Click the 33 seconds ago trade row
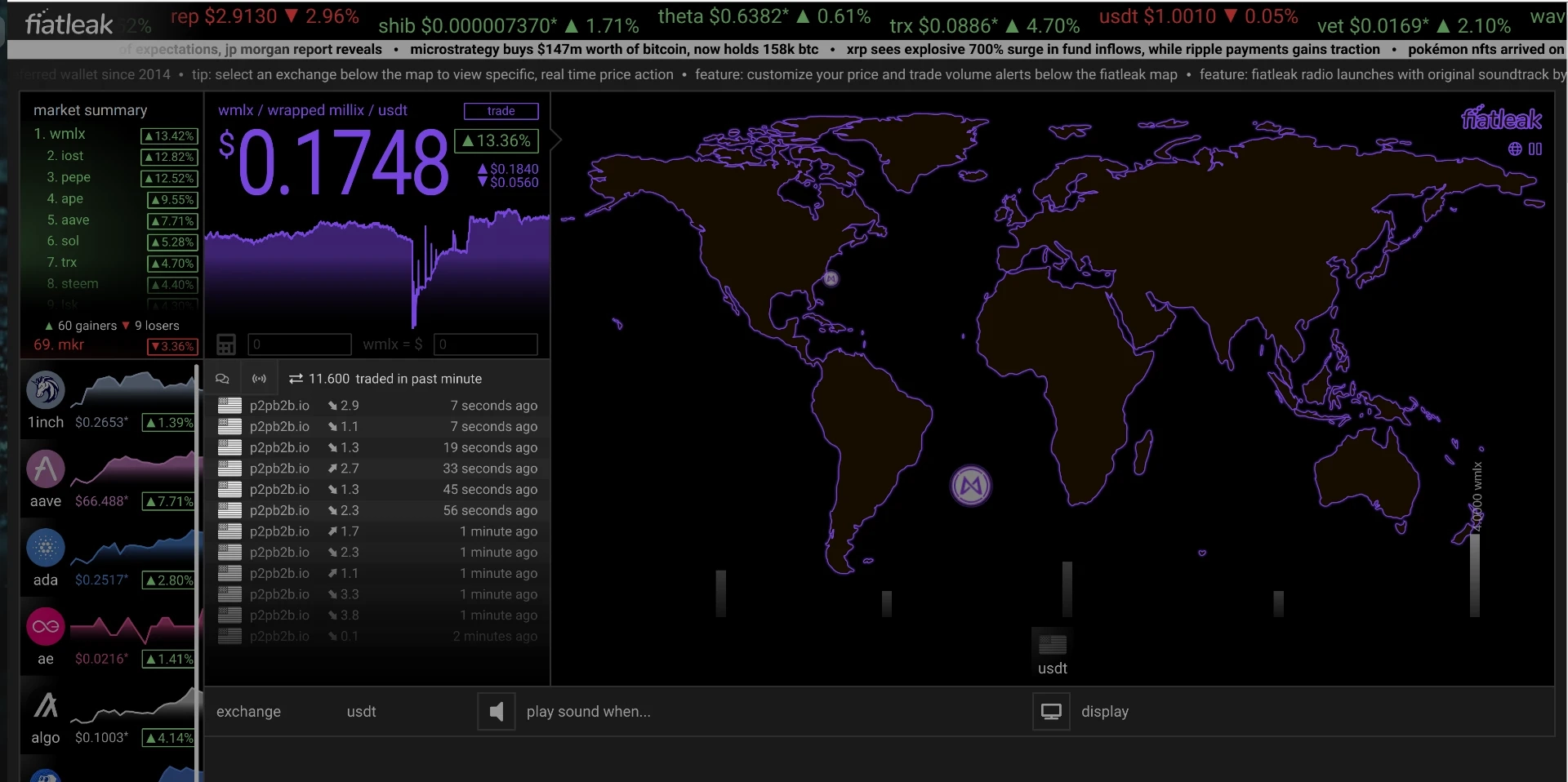Screen dimensions: 1568x782 click(x=376, y=469)
